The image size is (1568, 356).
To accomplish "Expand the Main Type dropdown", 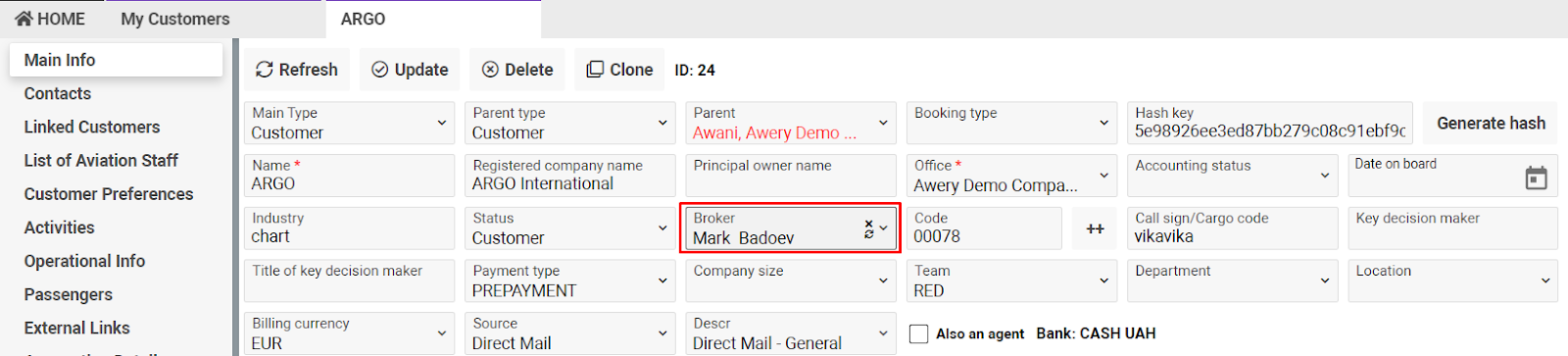I will point(349,123).
